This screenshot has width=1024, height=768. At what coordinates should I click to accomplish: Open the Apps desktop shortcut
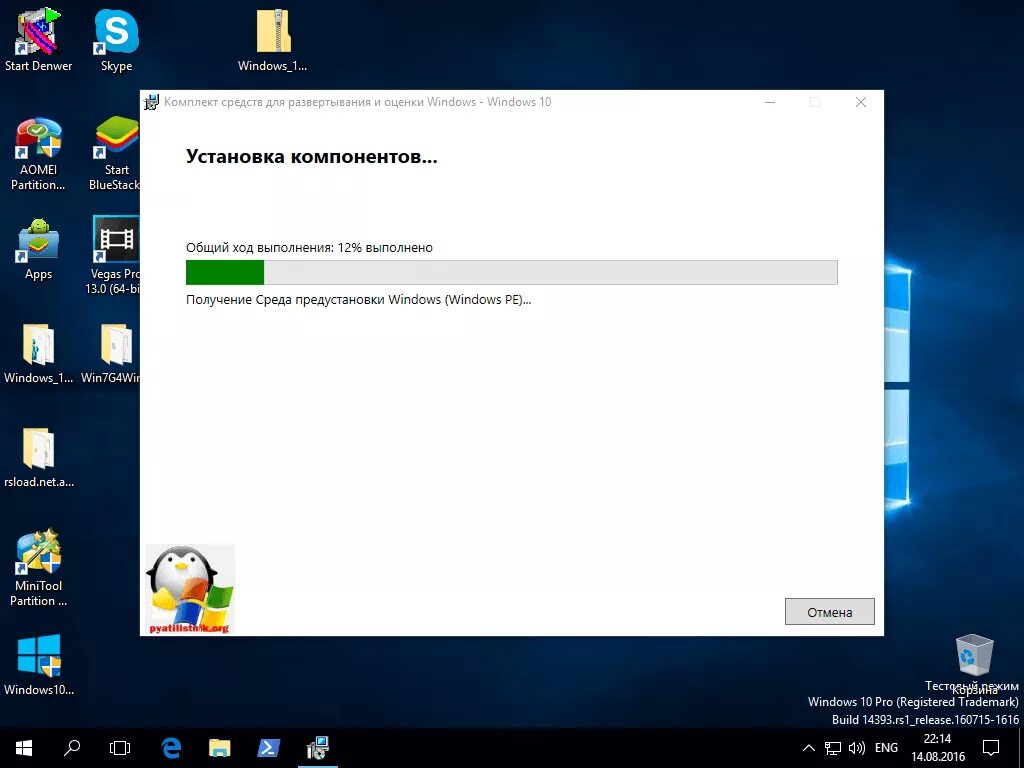(38, 249)
